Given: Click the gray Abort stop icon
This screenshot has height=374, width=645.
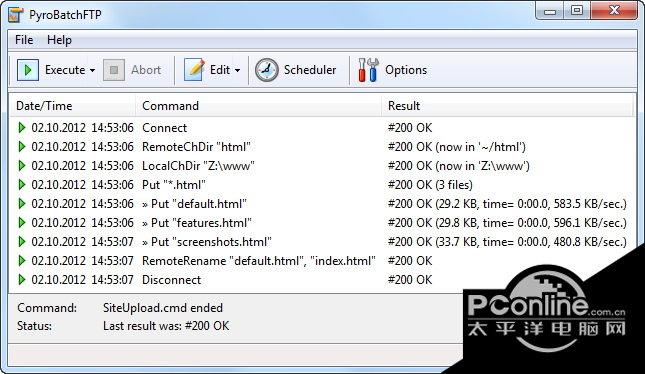Looking at the screenshot, I should 114,70.
